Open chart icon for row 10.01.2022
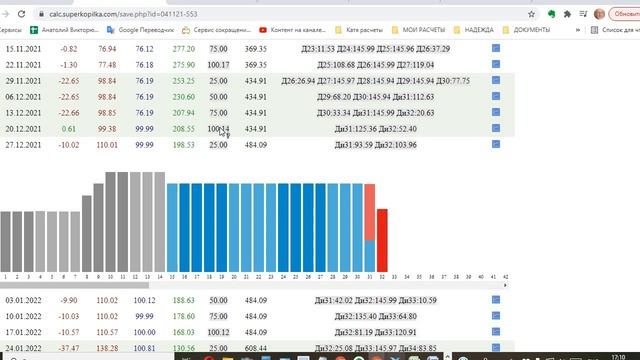Image resolution: width=640 pixels, height=360 pixels. pyautogui.click(x=496, y=316)
